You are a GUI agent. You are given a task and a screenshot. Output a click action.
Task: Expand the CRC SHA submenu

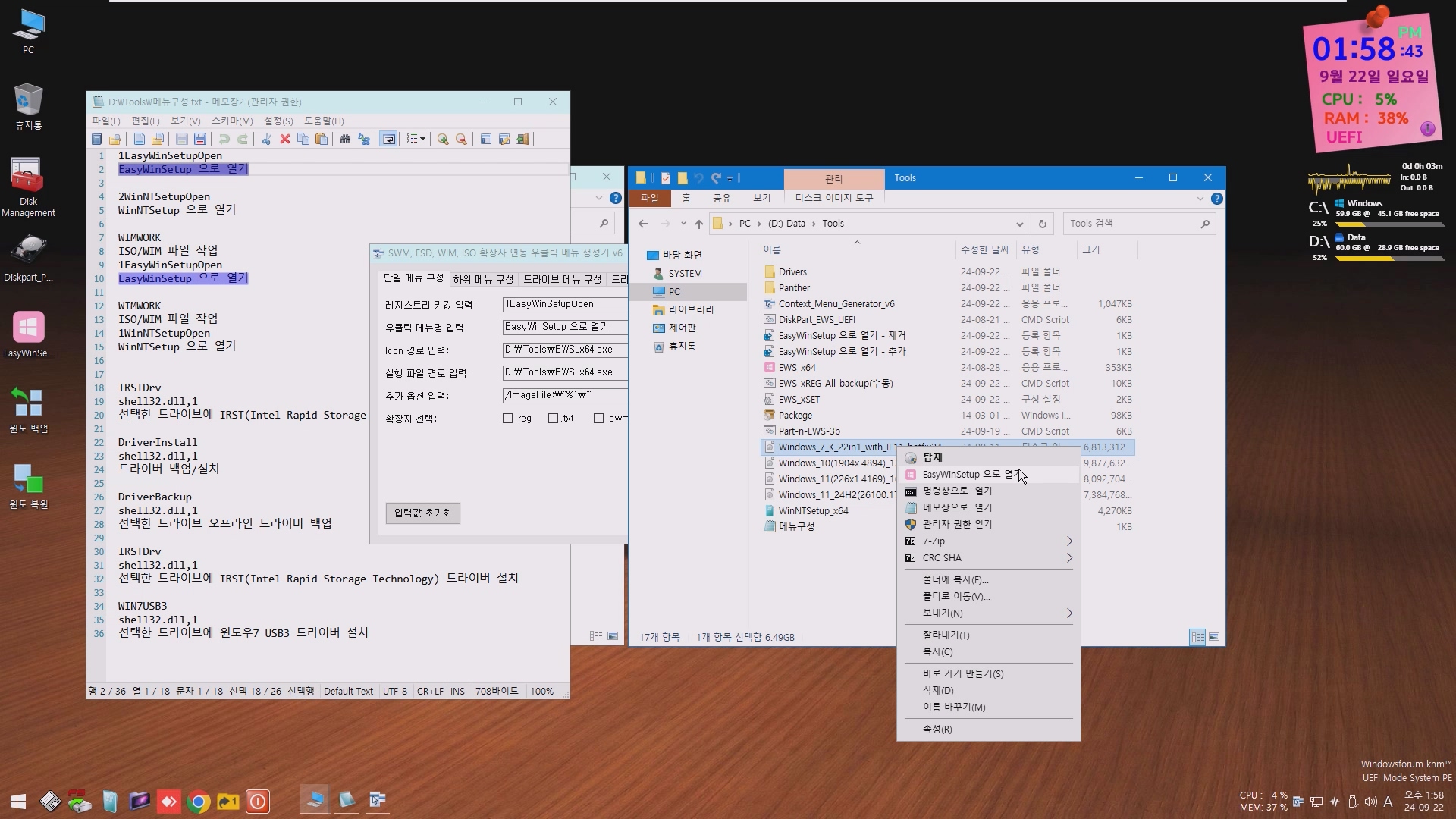[988, 558]
